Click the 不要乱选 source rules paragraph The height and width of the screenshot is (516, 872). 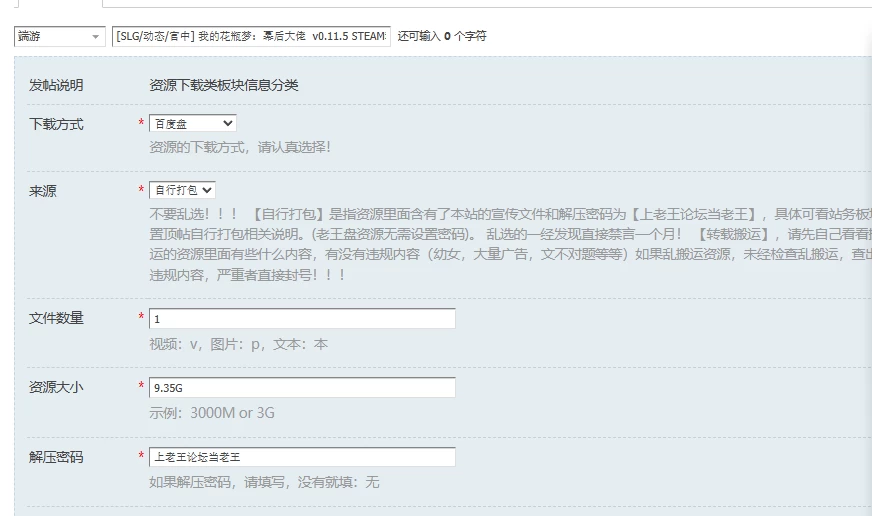pos(510,245)
